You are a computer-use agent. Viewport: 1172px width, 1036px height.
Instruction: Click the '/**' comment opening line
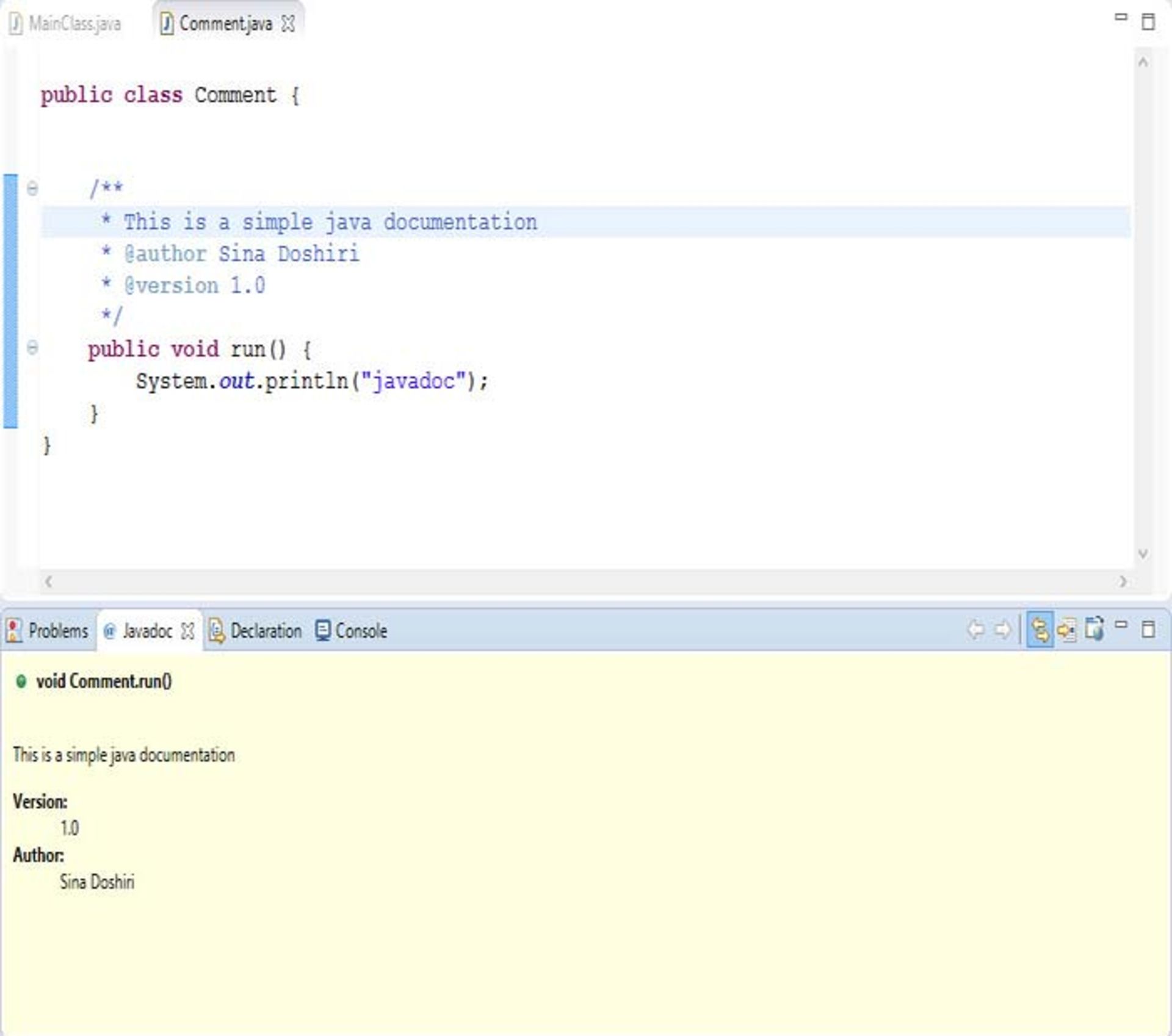106,188
